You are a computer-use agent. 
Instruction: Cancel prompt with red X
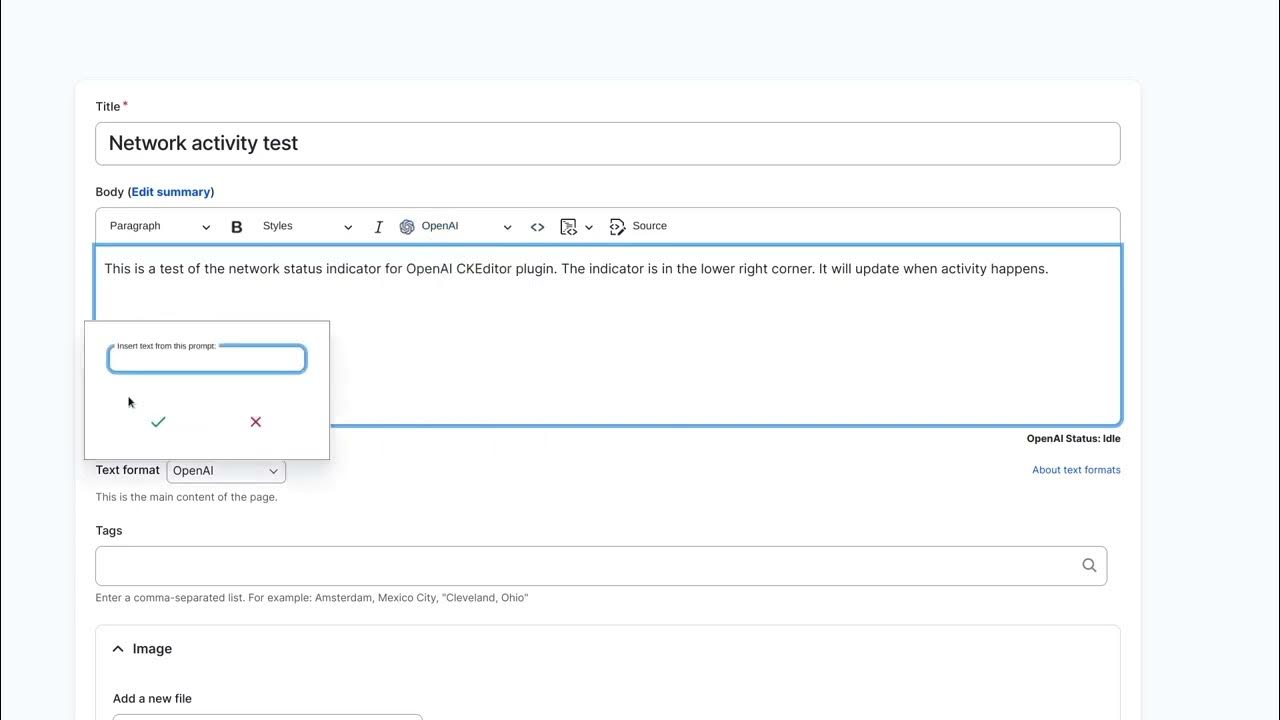[256, 422]
